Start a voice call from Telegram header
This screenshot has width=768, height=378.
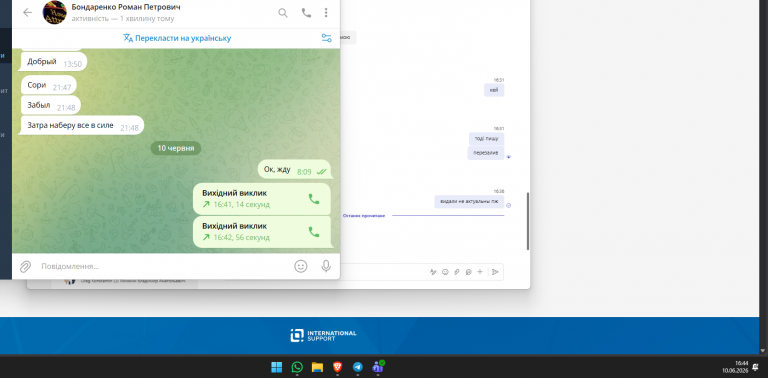[307, 13]
